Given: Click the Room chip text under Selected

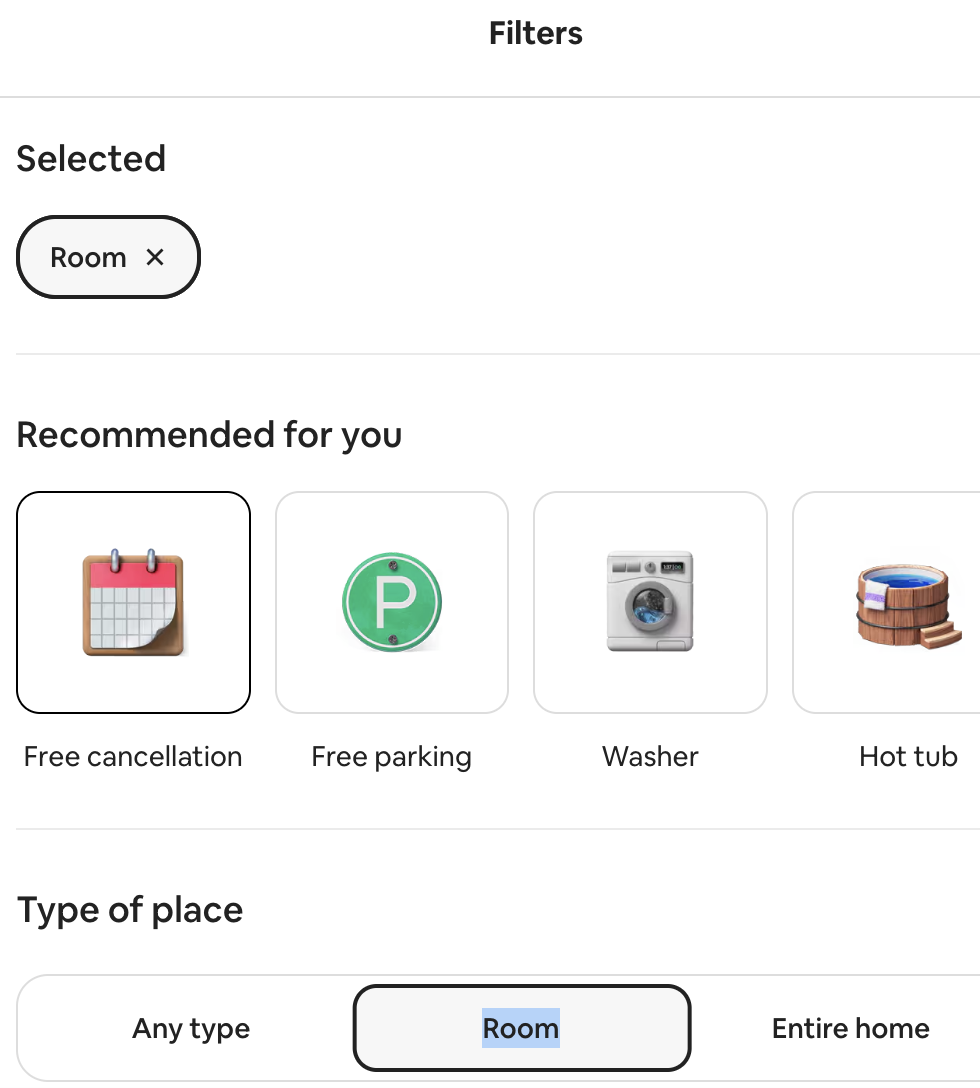Looking at the screenshot, I should [x=88, y=257].
